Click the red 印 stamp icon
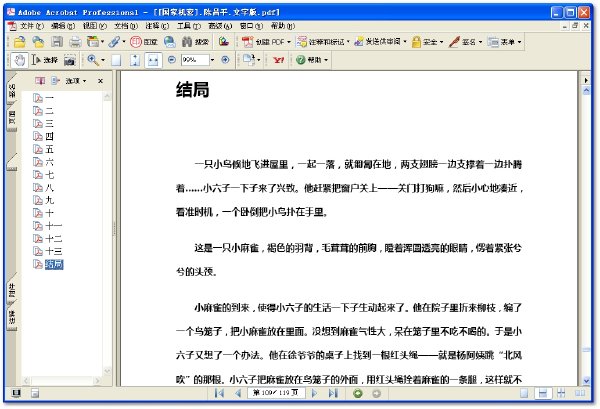Image resolution: width=600 pixels, height=409 pixels. click(x=135, y=42)
